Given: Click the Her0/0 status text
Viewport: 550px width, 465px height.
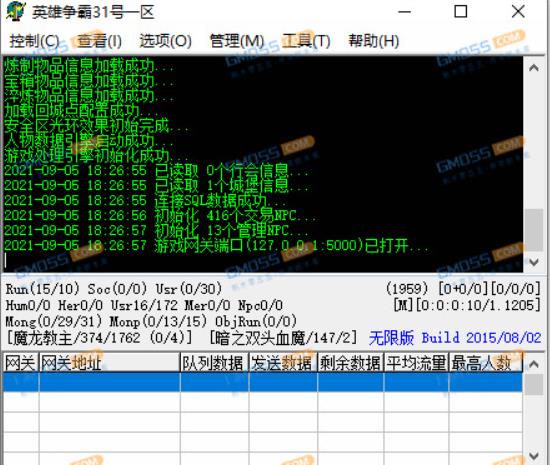Looking at the screenshot, I should coord(80,305).
